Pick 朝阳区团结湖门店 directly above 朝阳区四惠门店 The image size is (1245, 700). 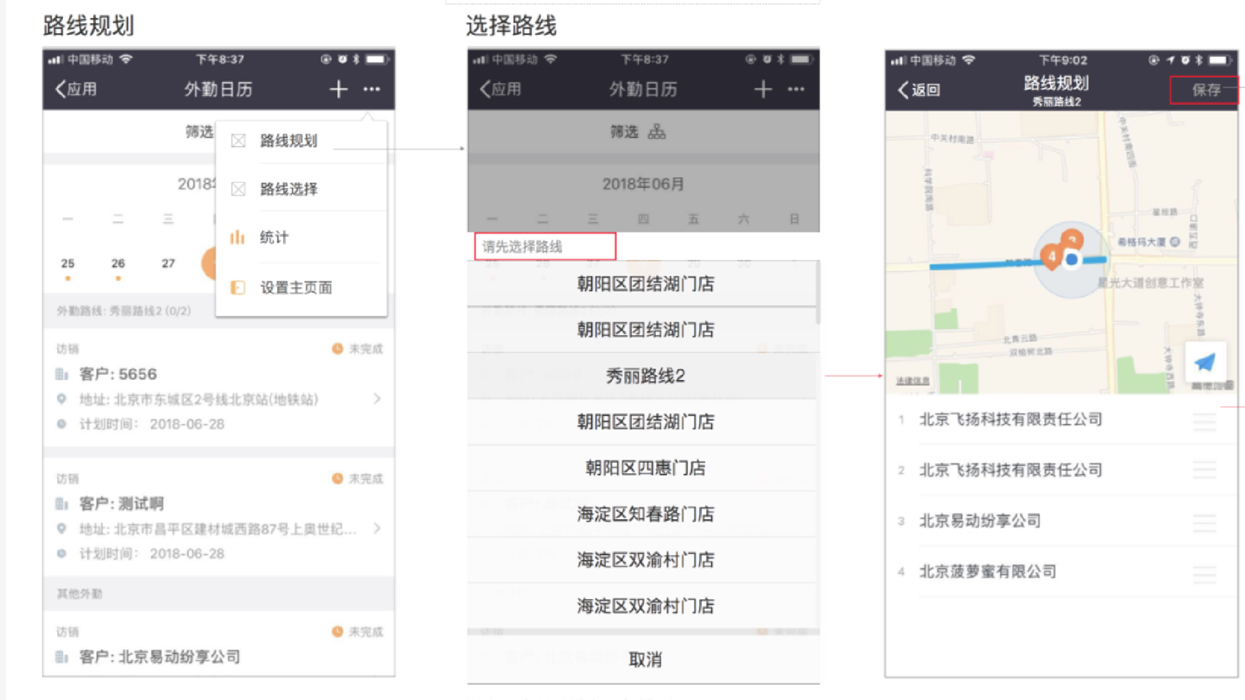click(644, 422)
